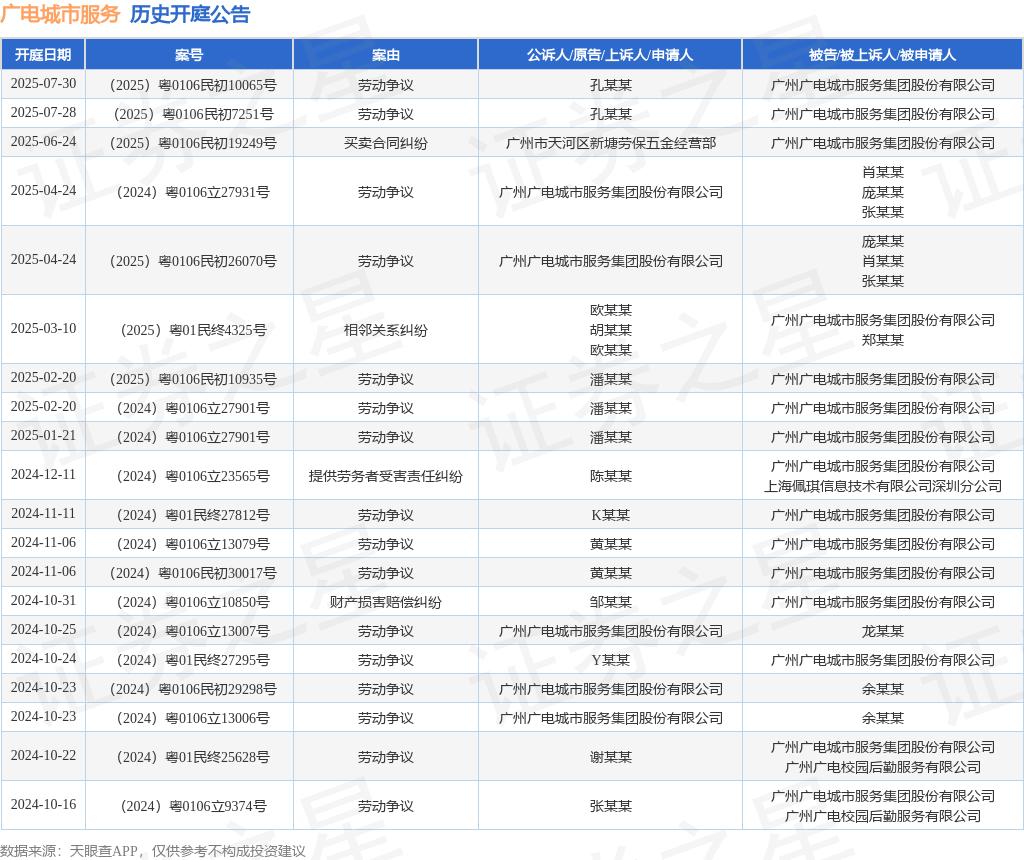The width and height of the screenshot is (1024, 860).
Task: Click date cell 2025-03-10
Action: [x=43, y=328]
